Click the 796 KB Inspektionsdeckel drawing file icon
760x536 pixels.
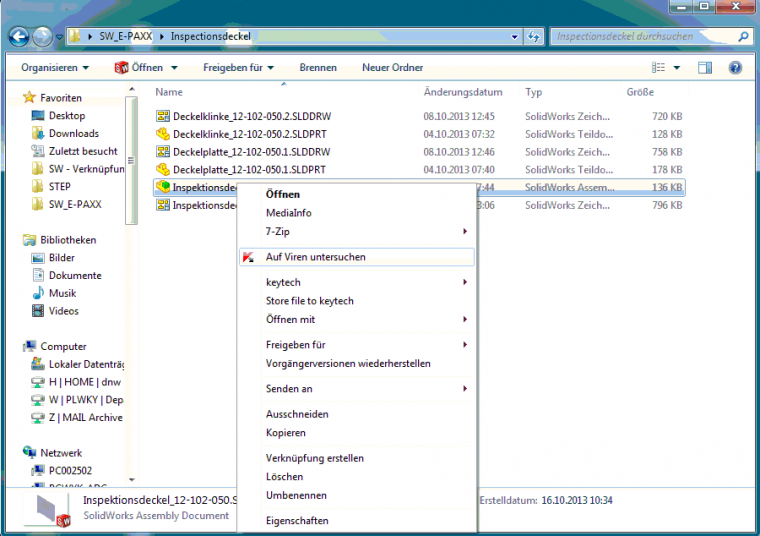[x=163, y=205]
